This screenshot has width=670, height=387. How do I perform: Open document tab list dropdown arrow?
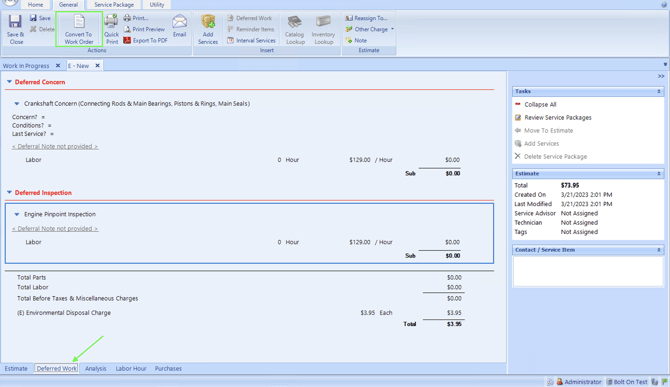[x=665, y=65]
